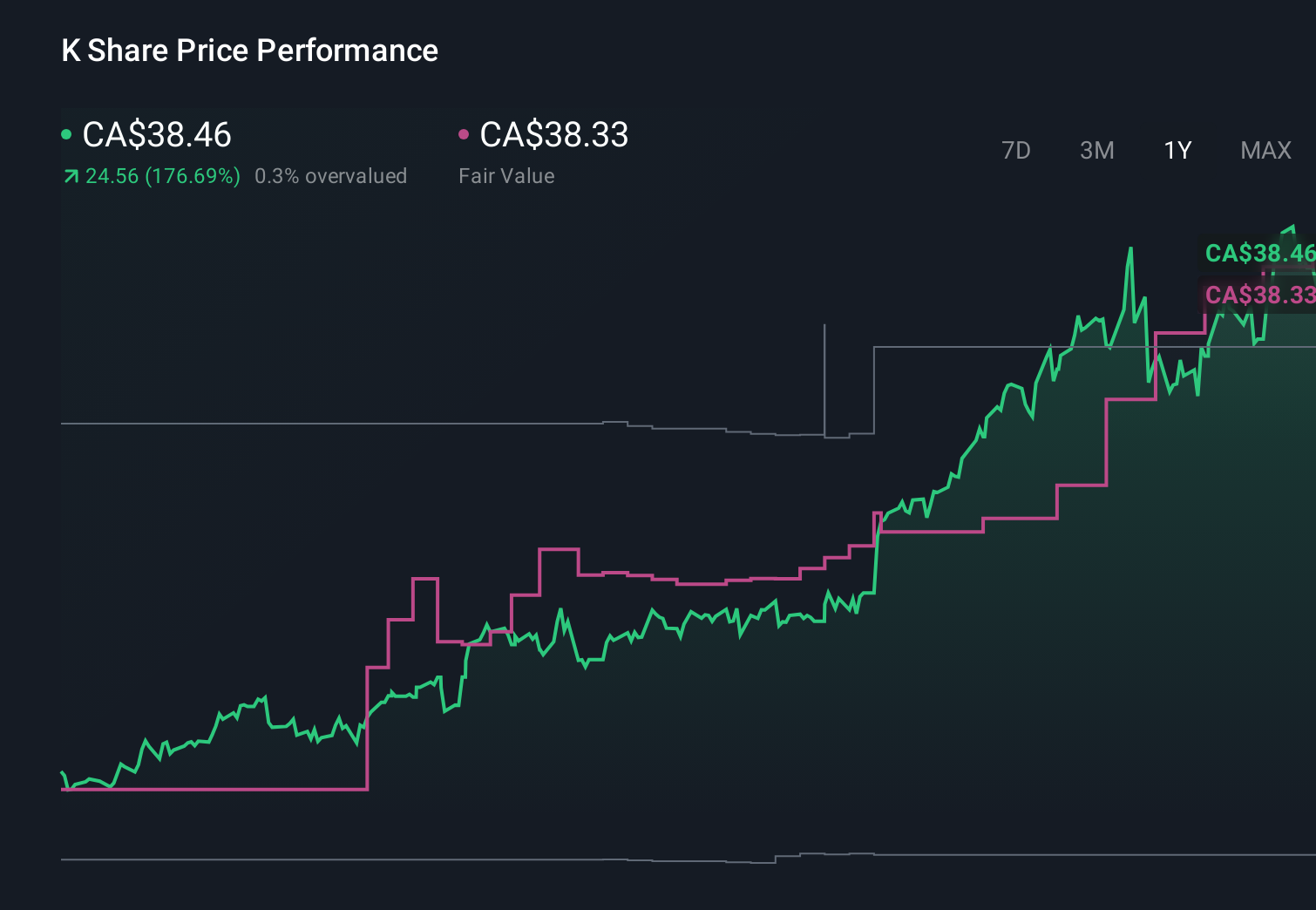The height and width of the screenshot is (910, 1316).
Task: Toggle the Fair Value series visibility
Action: tap(554, 135)
